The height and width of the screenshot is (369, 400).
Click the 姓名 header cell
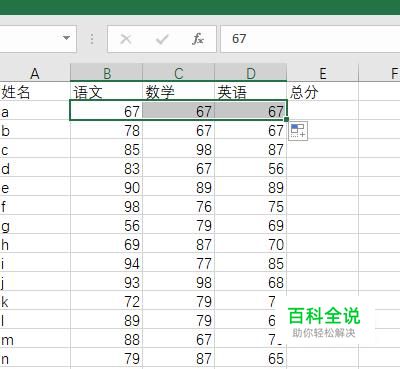(x=35, y=91)
